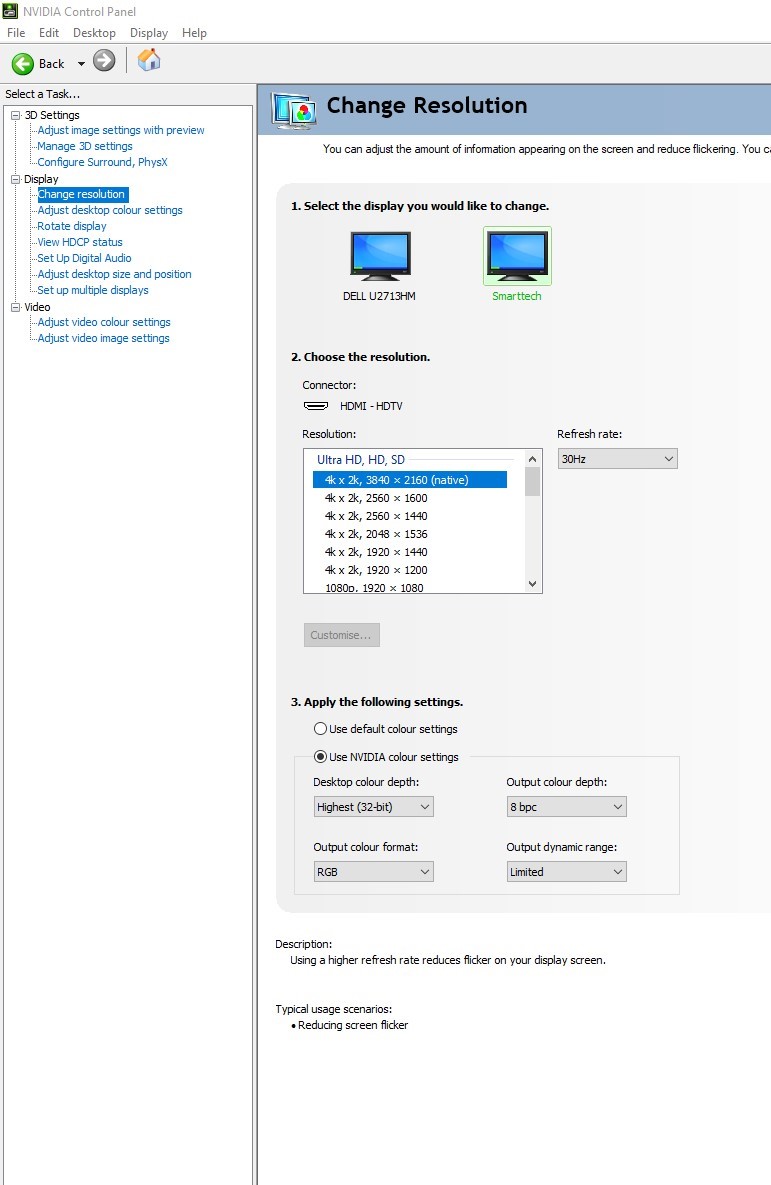
Task: Open Set up multiple displays task
Action: coord(93,289)
